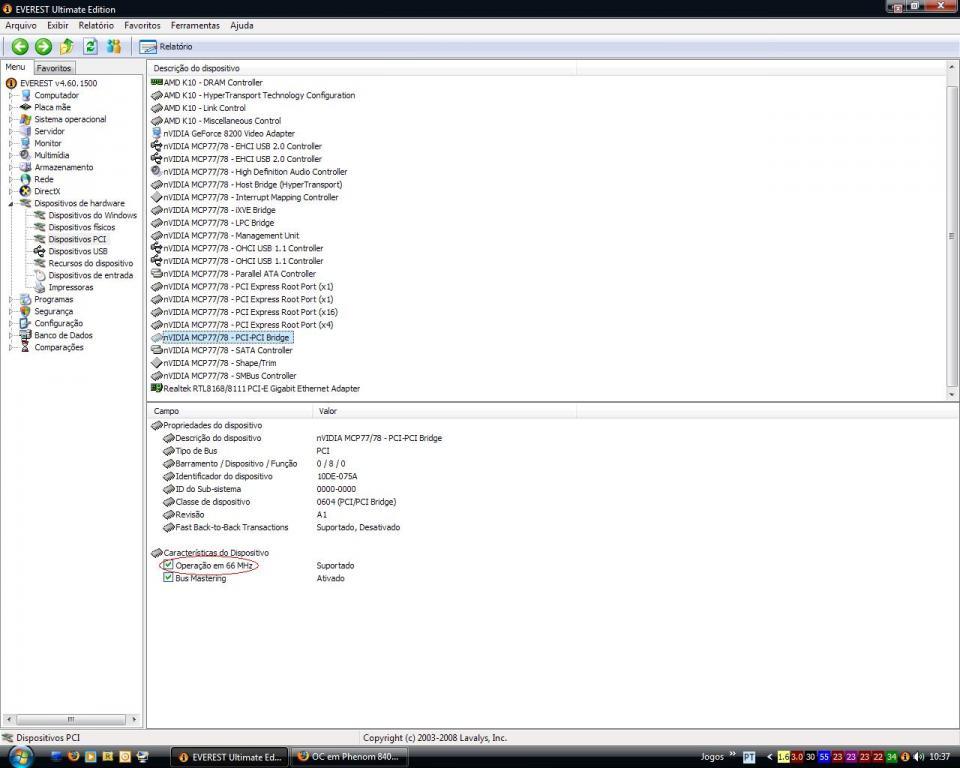Toggle the Bus Mastering checkbox
960x768 pixels.
click(168, 578)
